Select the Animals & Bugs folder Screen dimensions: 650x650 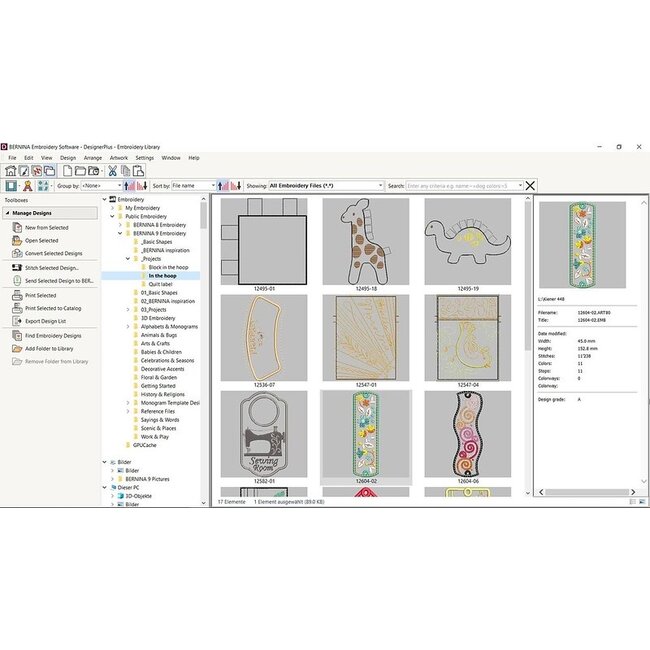point(159,335)
